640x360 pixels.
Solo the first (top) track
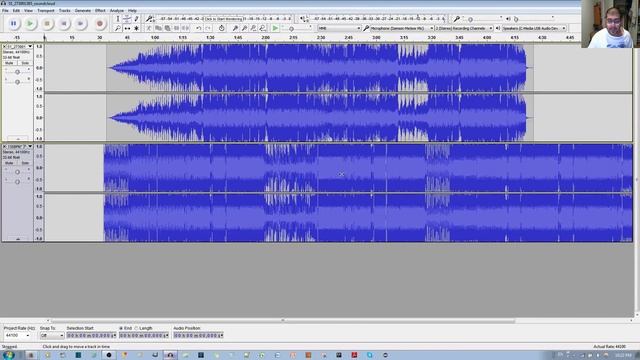(24, 63)
